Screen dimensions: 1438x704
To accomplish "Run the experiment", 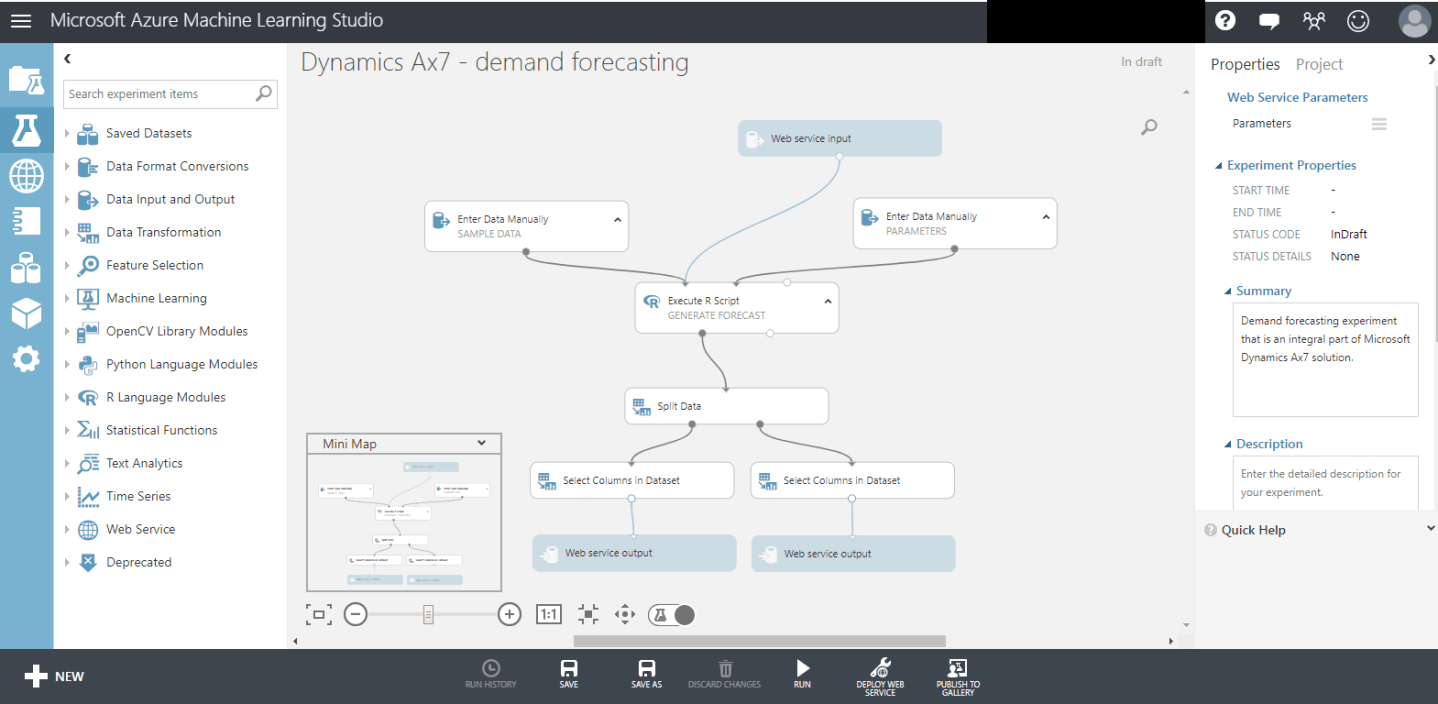I will click(802, 674).
